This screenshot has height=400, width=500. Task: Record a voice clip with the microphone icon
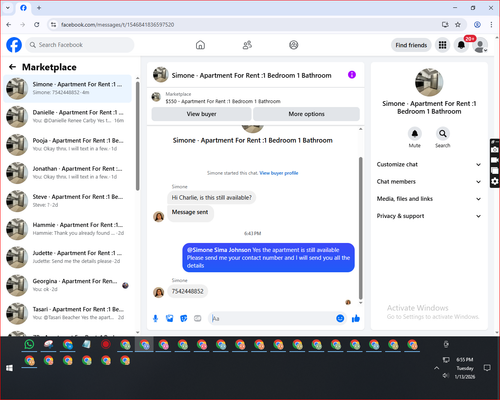pyautogui.click(x=155, y=319)
